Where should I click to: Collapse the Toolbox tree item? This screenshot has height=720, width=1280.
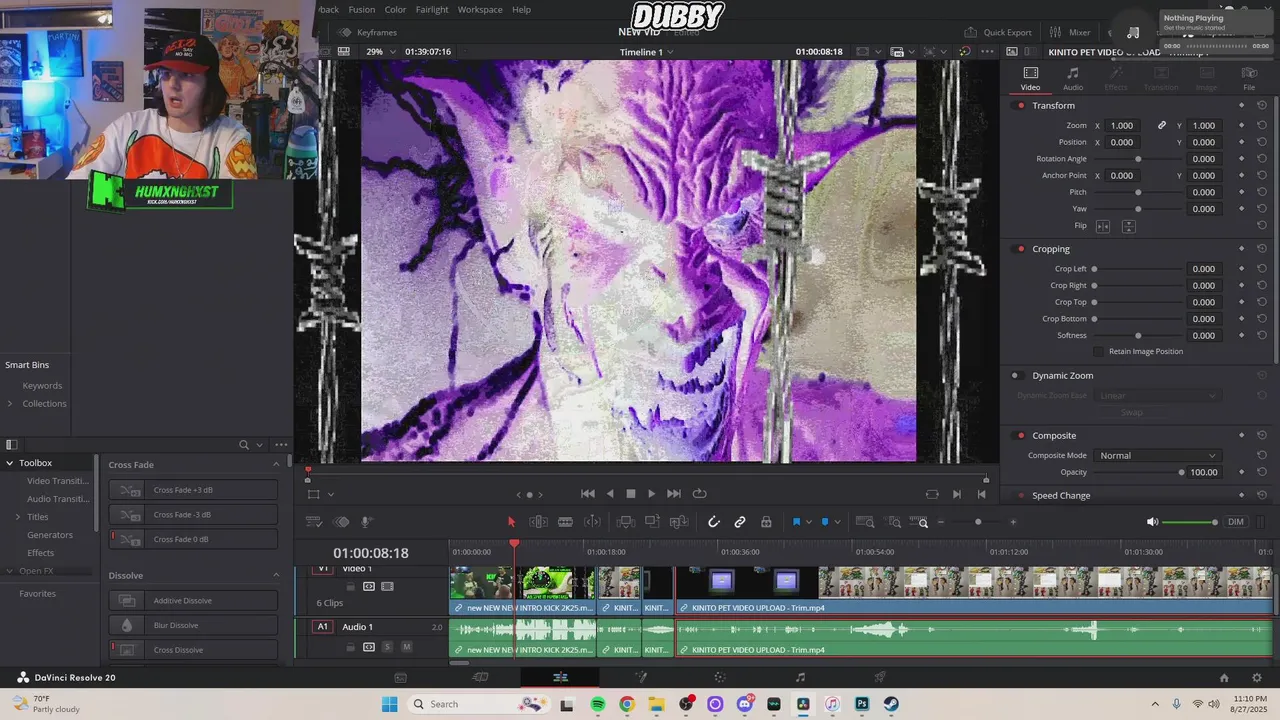point(10,463)
